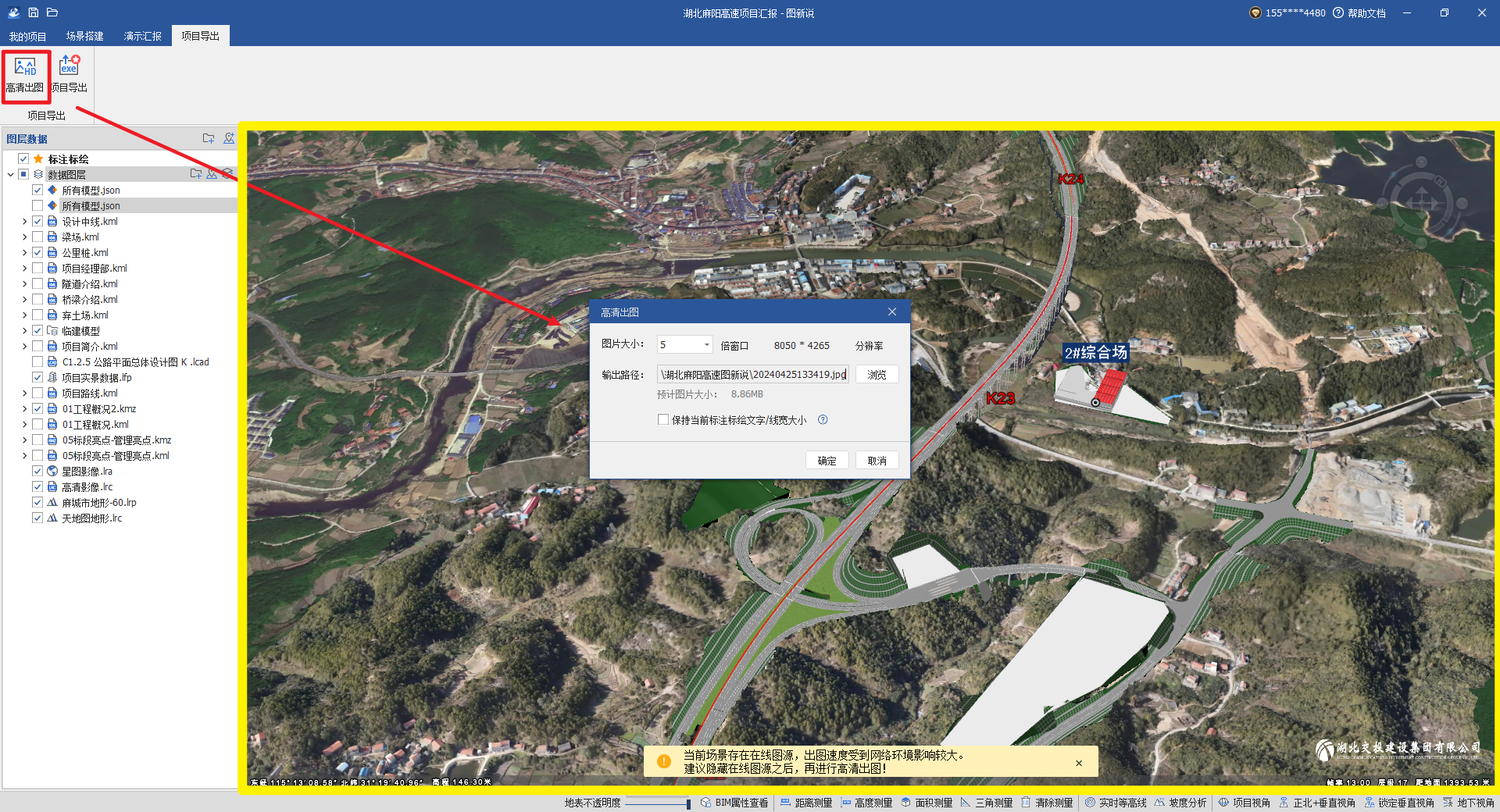Click the open folder icon in title bar
The width and height of the screenshot is (1500, 812).
[x=52, y=12]
